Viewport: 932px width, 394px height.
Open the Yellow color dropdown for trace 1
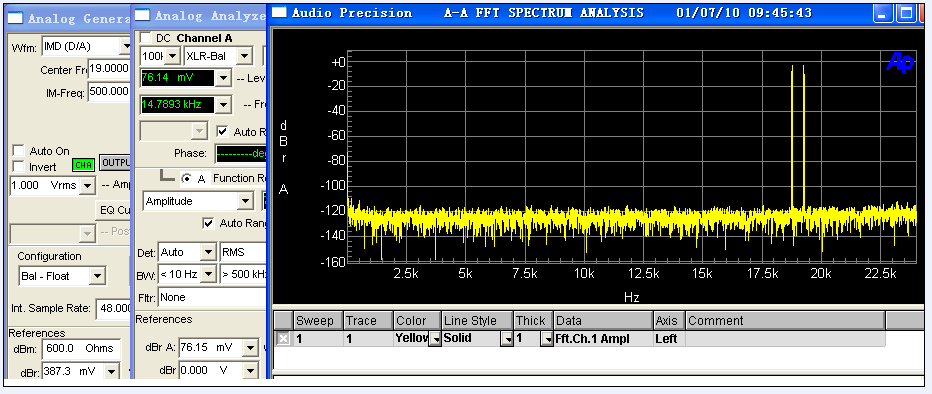[435, 339]
